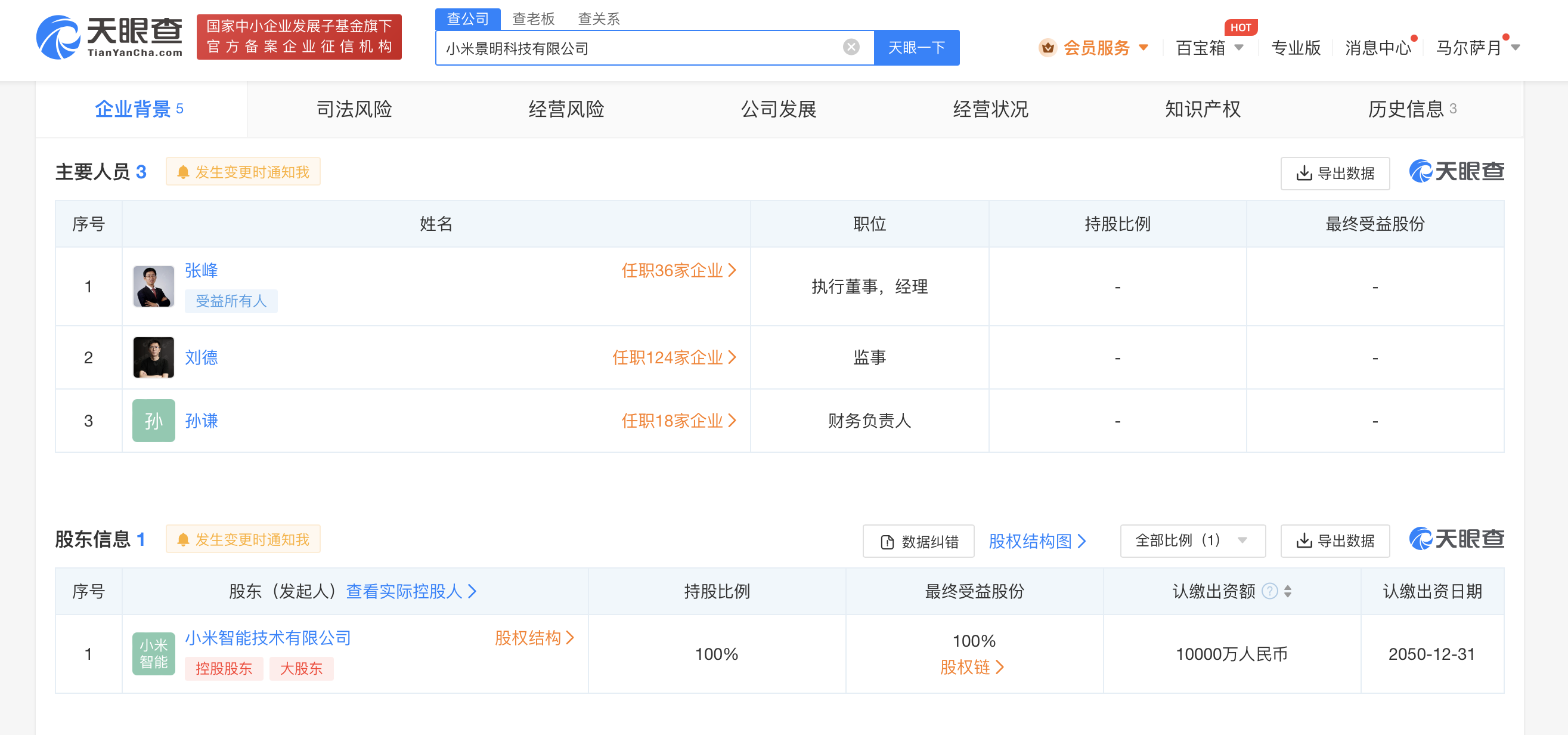Open 任职36家企业 for 张峰
The image size is (1568, 735).
pyautogui.click(x=678, y=270)
